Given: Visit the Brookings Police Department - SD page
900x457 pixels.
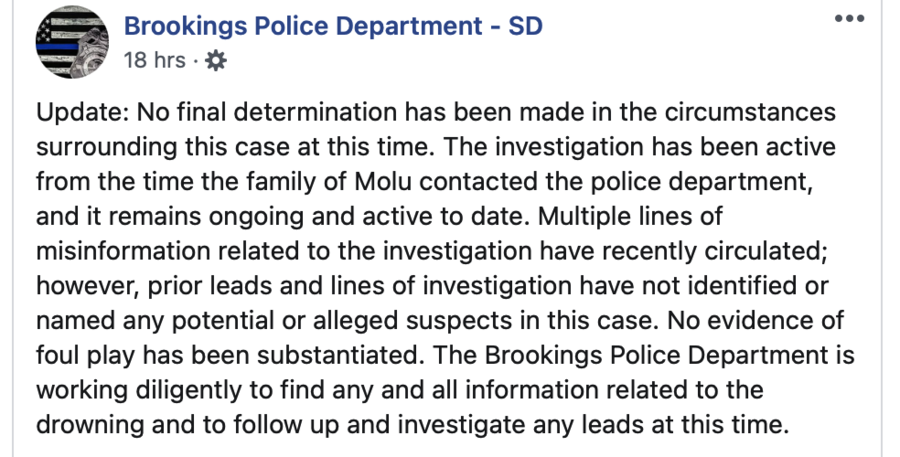Looking at the screenshot, I should (x=333, y=26).
